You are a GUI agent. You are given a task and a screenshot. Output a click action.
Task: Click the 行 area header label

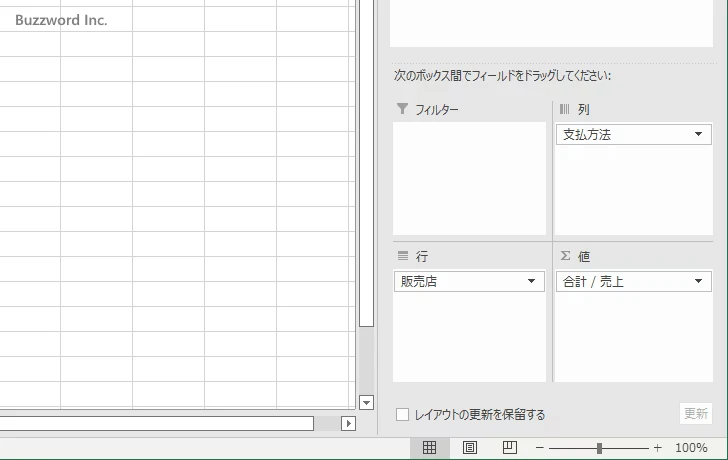click(x=422, y=256)
